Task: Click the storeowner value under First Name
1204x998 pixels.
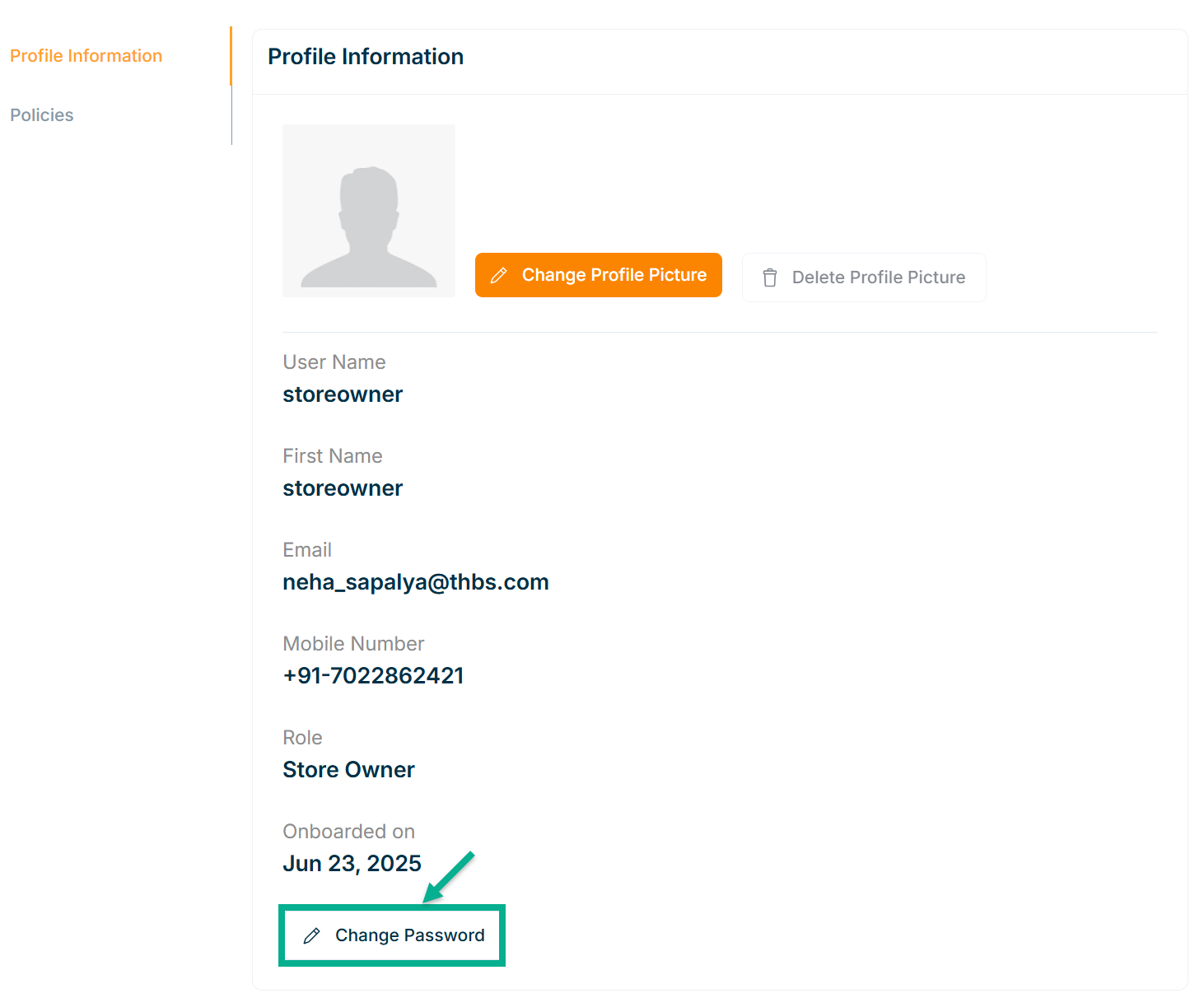Action: pos(343,488)
